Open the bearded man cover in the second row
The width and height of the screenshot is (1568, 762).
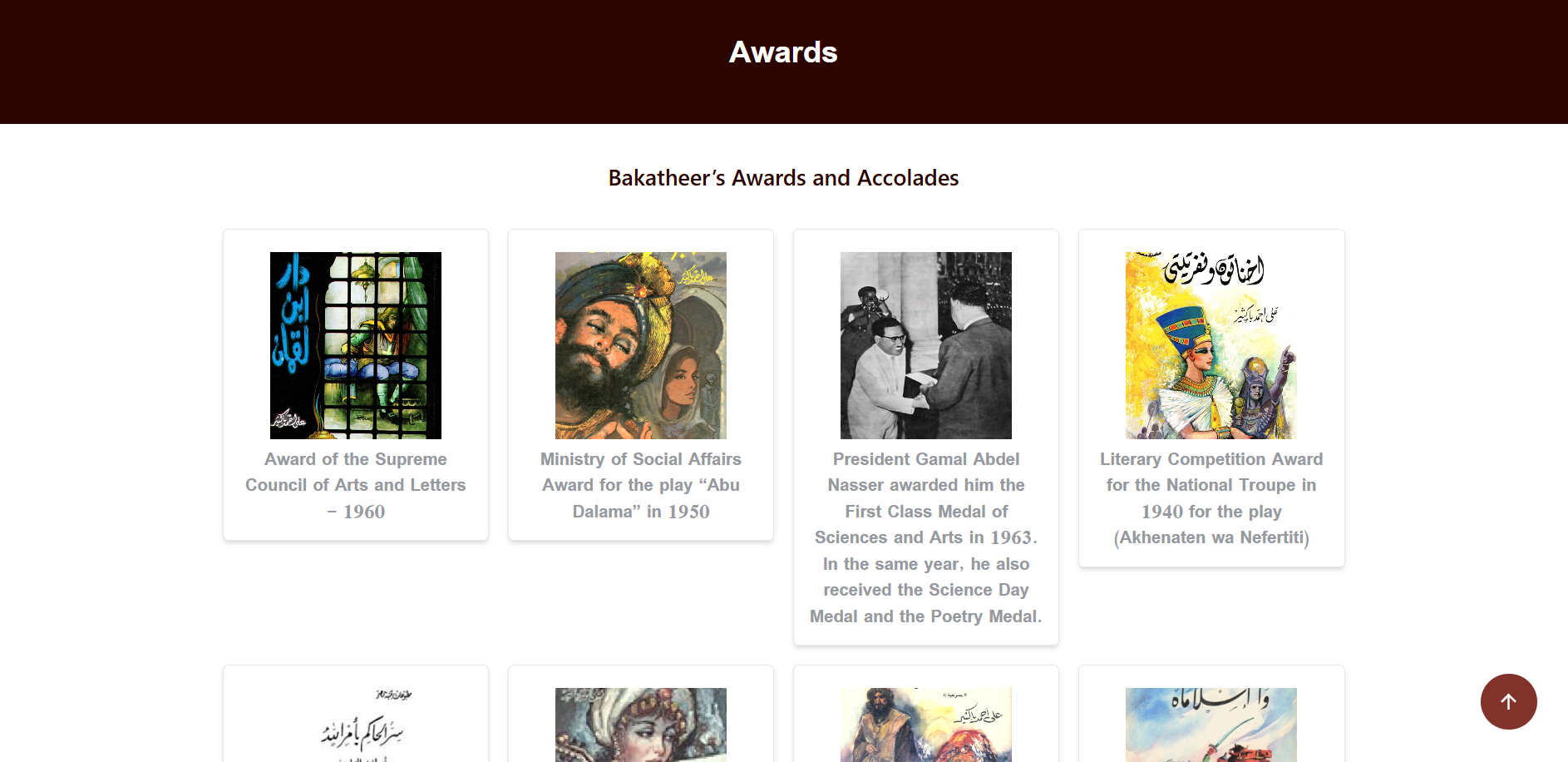click(926, 725)
